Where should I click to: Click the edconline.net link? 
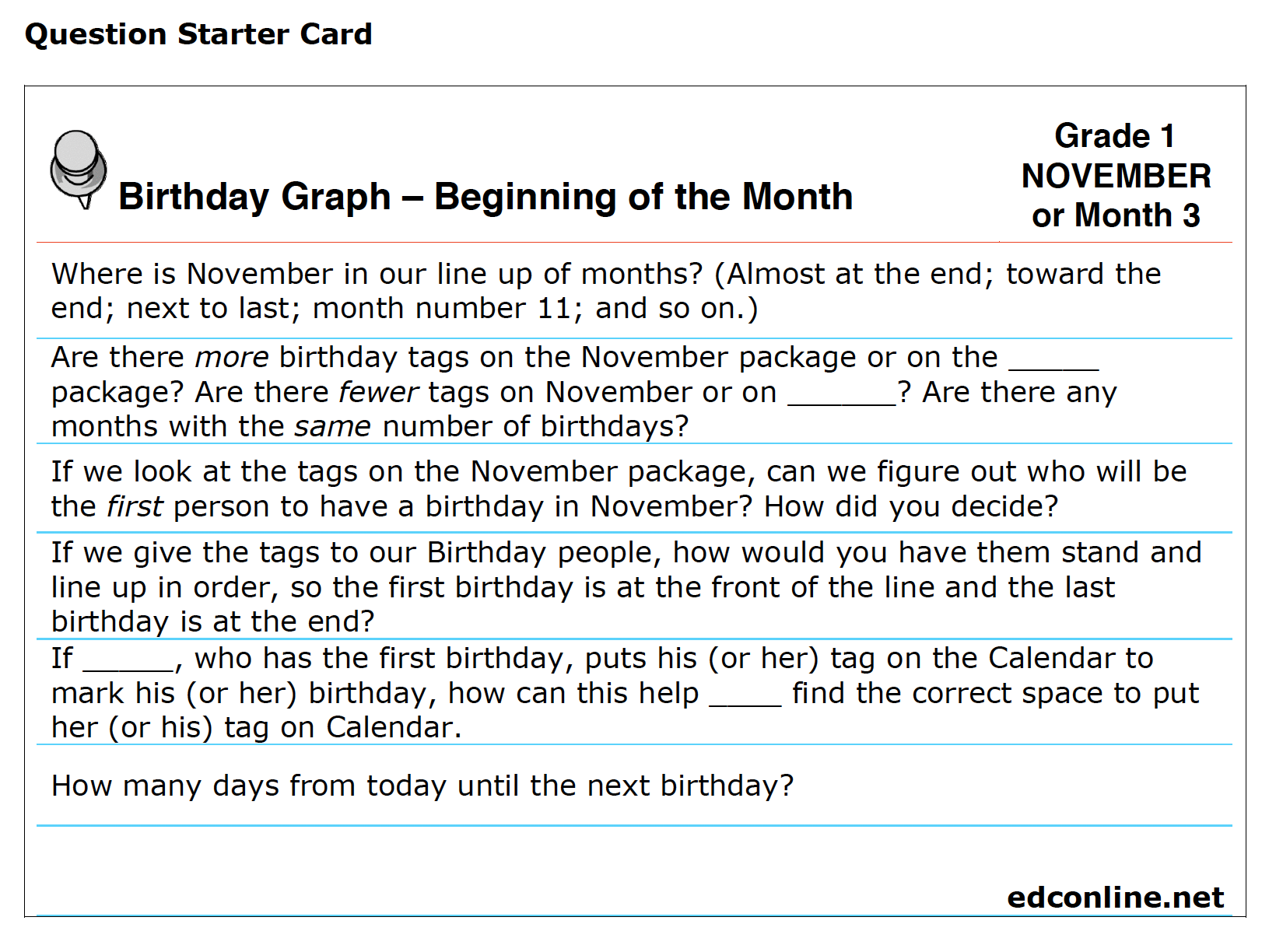coord(1115,898)
